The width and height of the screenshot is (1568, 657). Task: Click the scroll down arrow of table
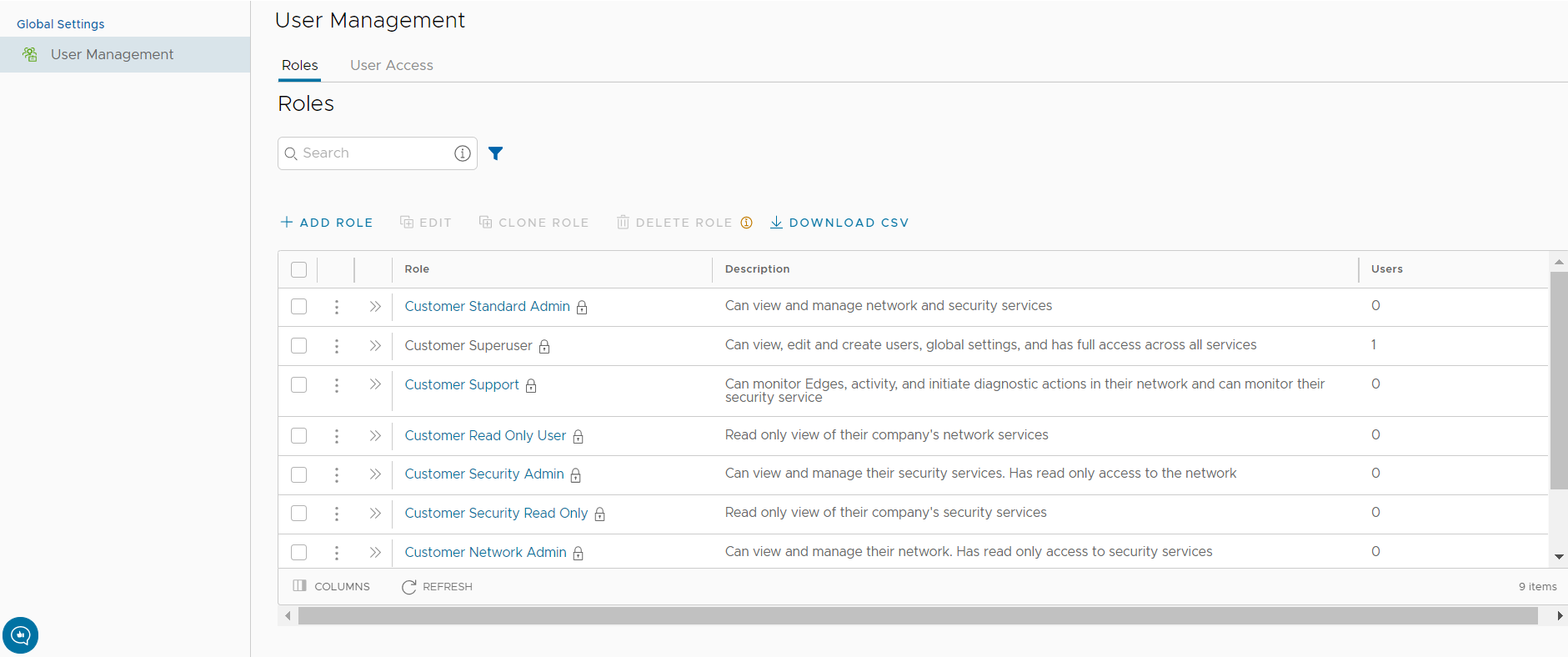[1559, 557]
